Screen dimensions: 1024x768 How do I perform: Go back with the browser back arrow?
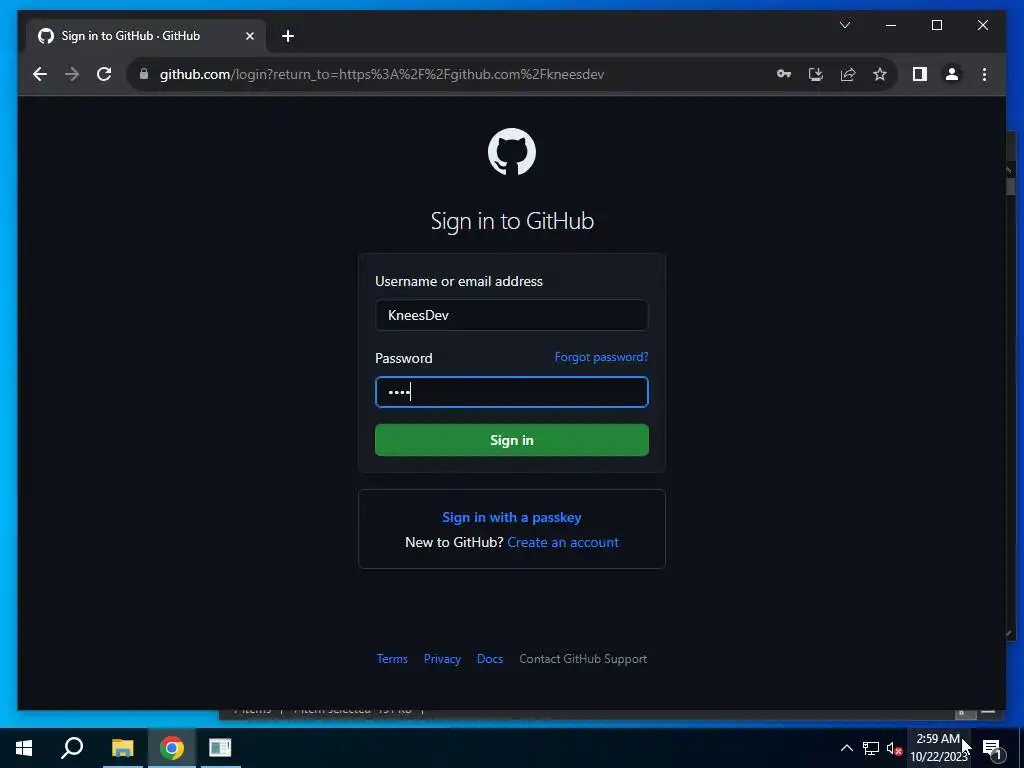[x=40, y=74]
